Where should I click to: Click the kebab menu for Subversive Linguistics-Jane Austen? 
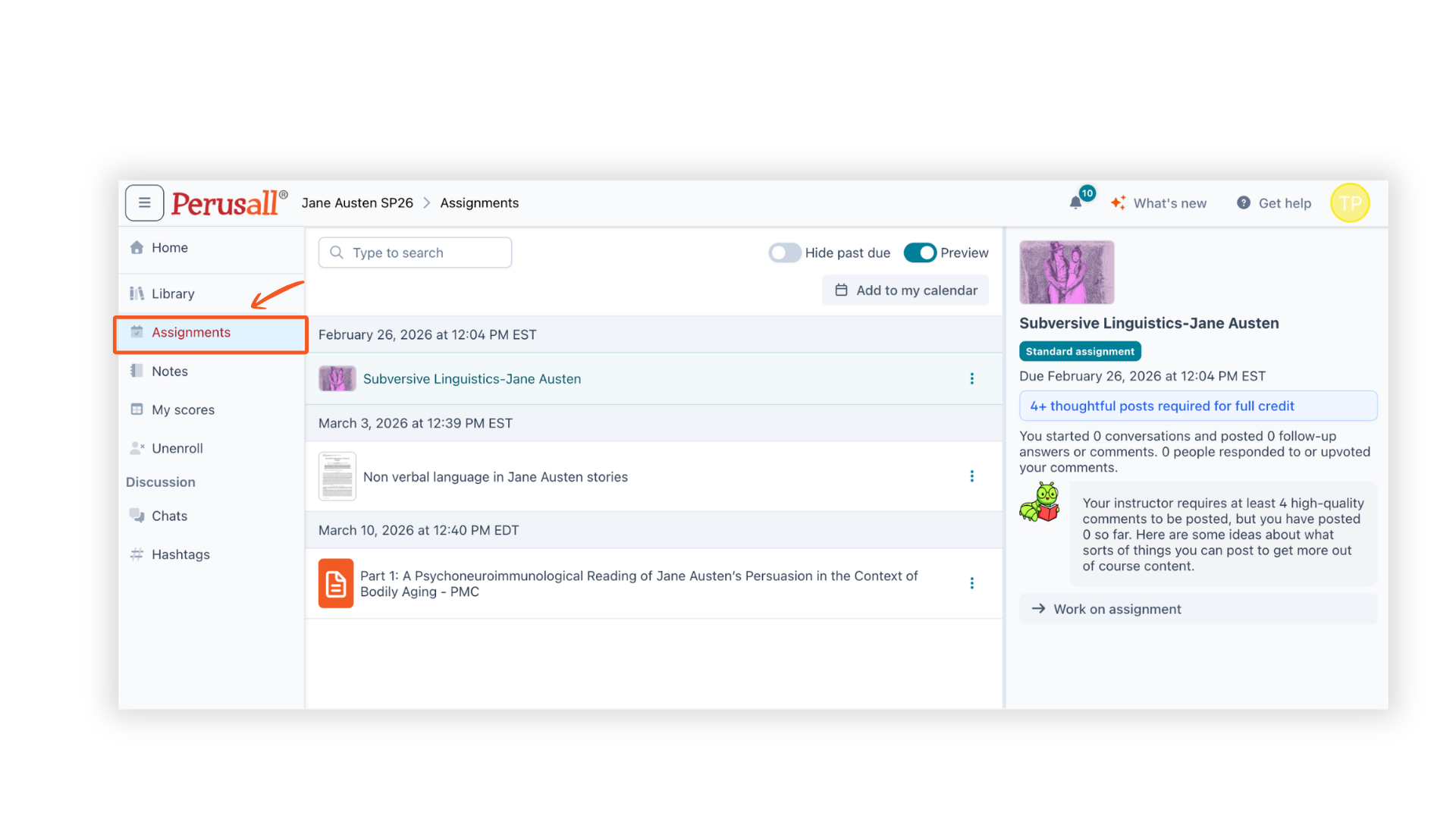coord(971,378)
